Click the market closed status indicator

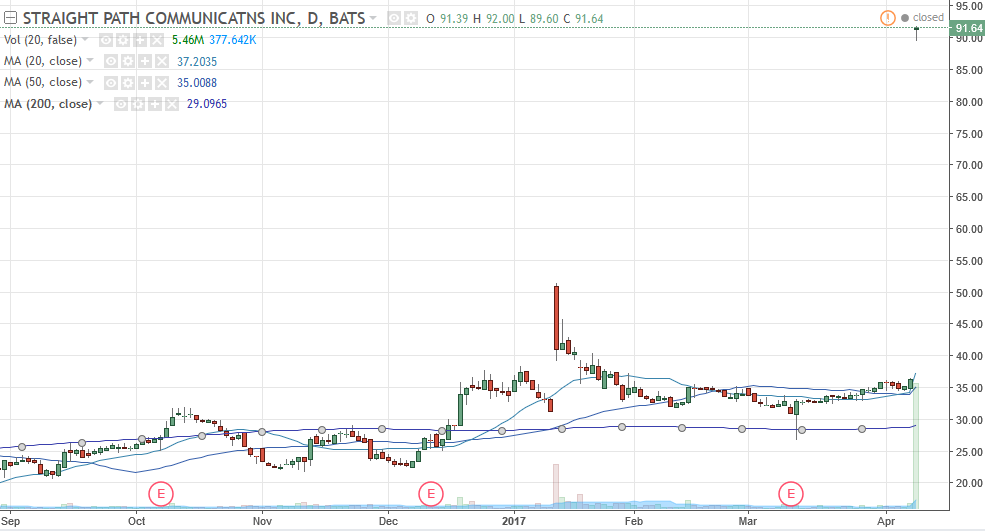click(x=922, y=18)
